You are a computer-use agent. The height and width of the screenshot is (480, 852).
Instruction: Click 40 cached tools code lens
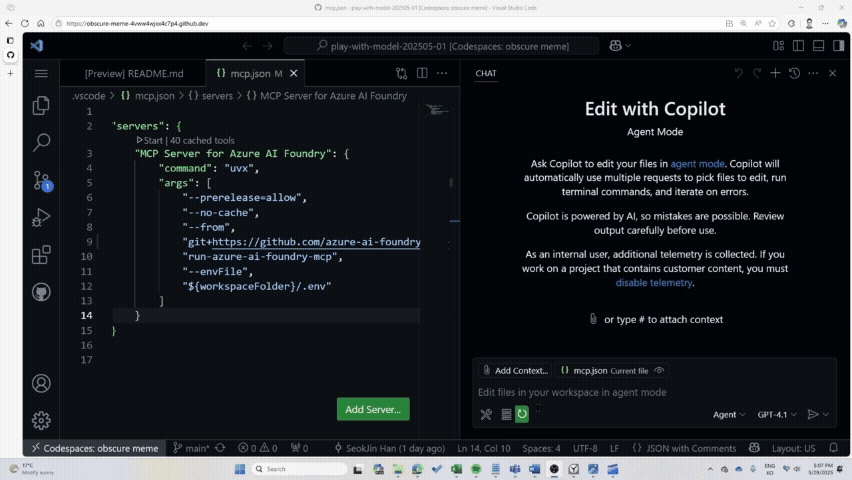coord(202,140)
